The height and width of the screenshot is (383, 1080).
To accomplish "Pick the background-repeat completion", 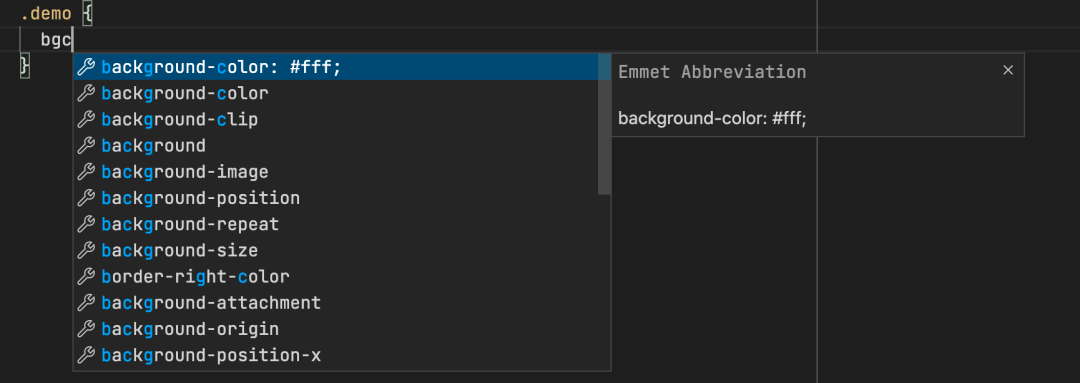I will [x=336, y=224].
